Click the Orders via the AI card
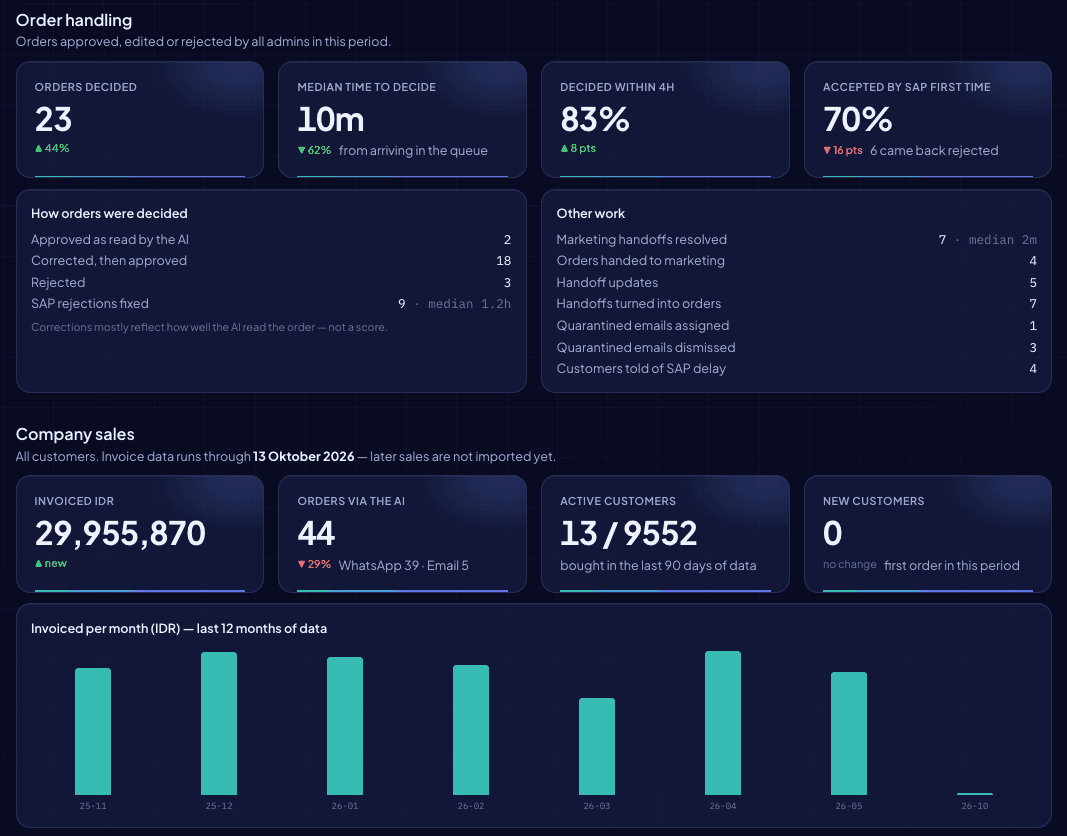The height and width of the screenshot is (836, 1067). pos(402,533)
